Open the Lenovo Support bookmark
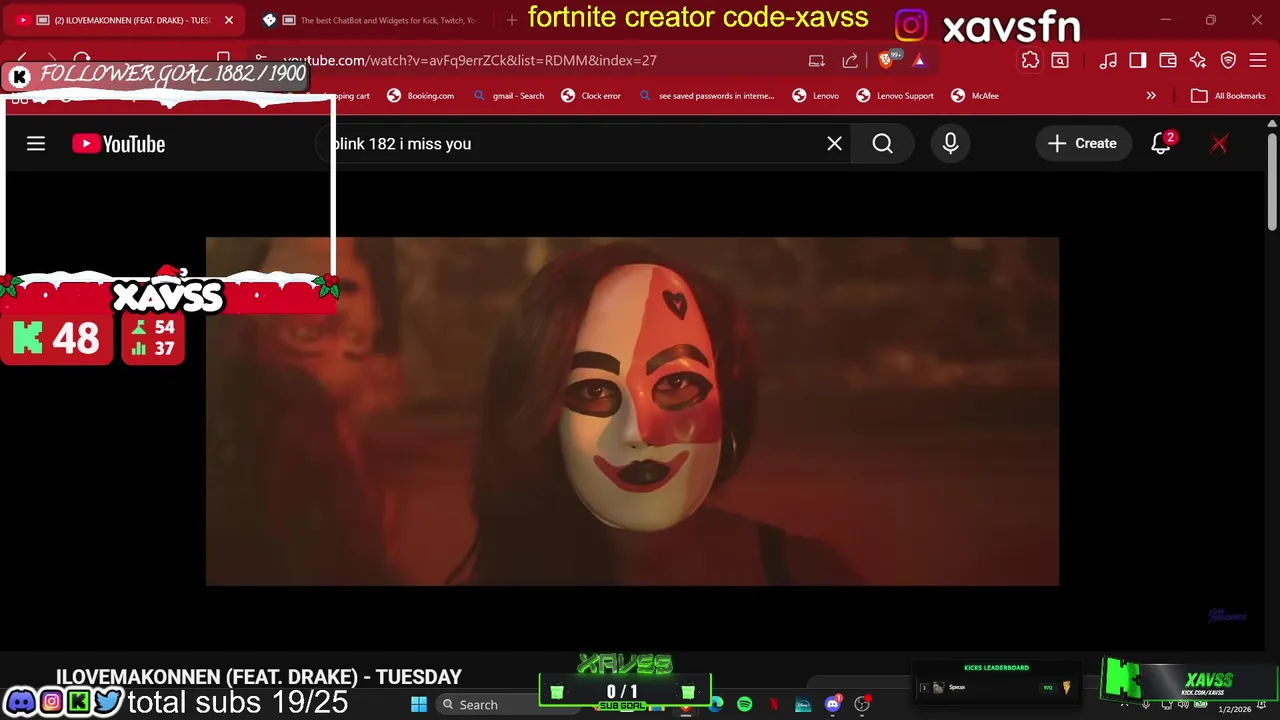 [895, 96]
